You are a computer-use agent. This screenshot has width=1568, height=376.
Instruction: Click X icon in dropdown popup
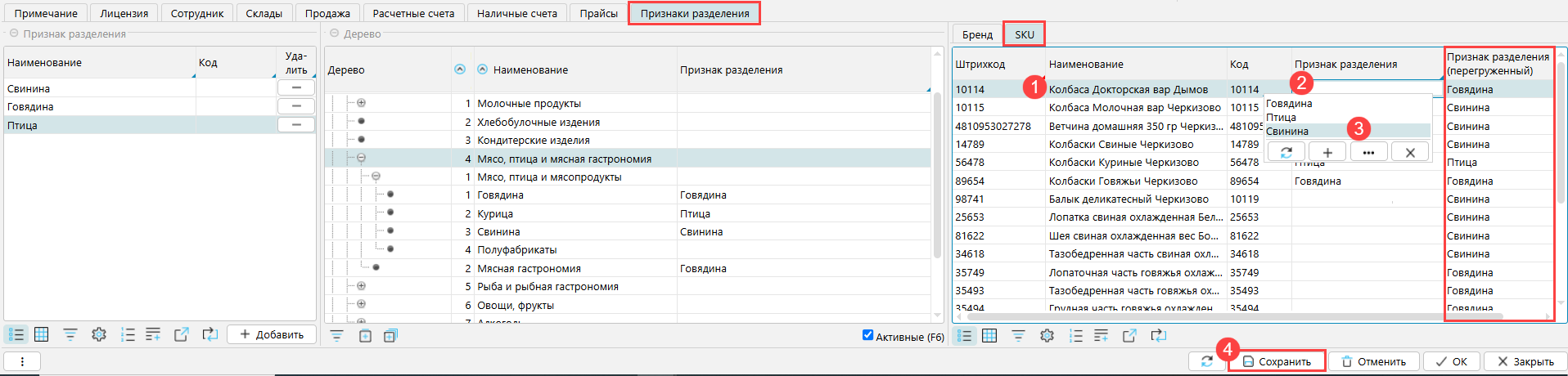[1409, 152]
